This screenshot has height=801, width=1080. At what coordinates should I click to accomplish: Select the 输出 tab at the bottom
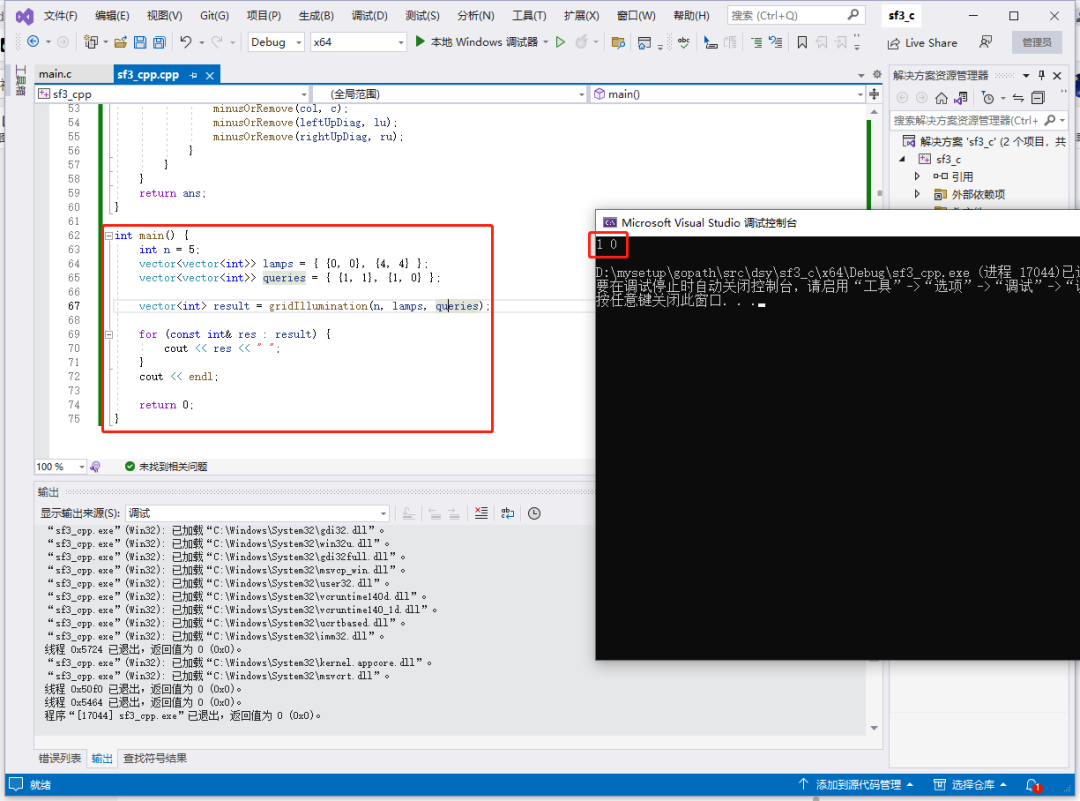102,758
